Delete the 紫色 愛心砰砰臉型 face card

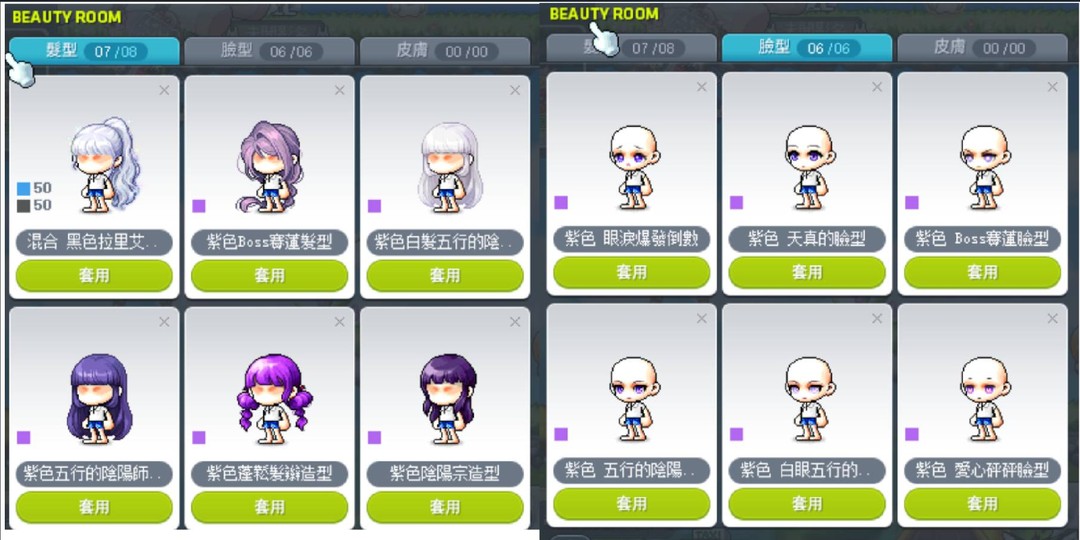tap(1052, 319)
